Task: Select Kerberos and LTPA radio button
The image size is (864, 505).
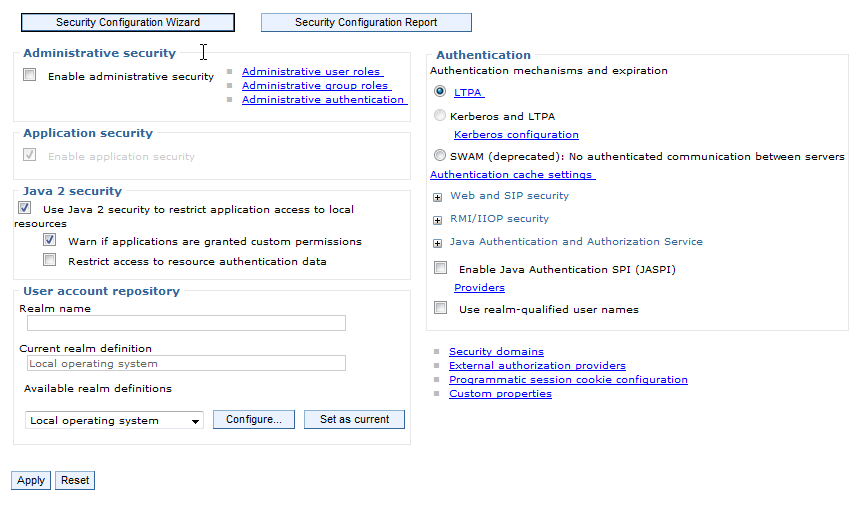Action: pos(440,115)
